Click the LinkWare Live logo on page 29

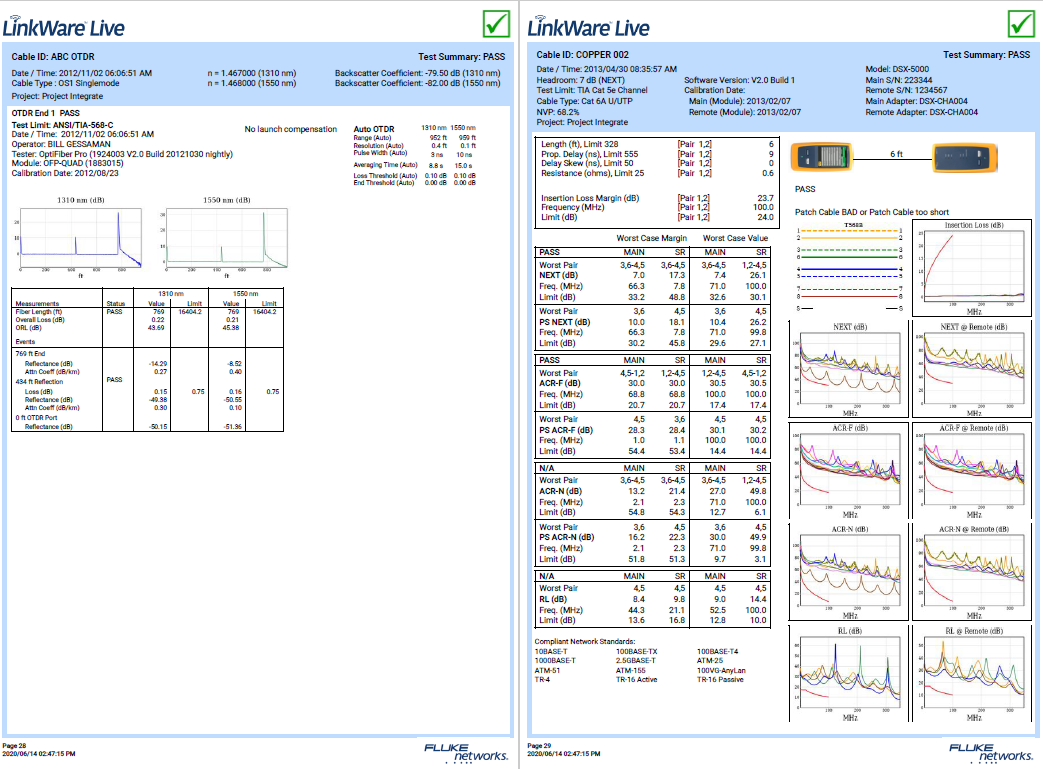click(x=589, y=27)
